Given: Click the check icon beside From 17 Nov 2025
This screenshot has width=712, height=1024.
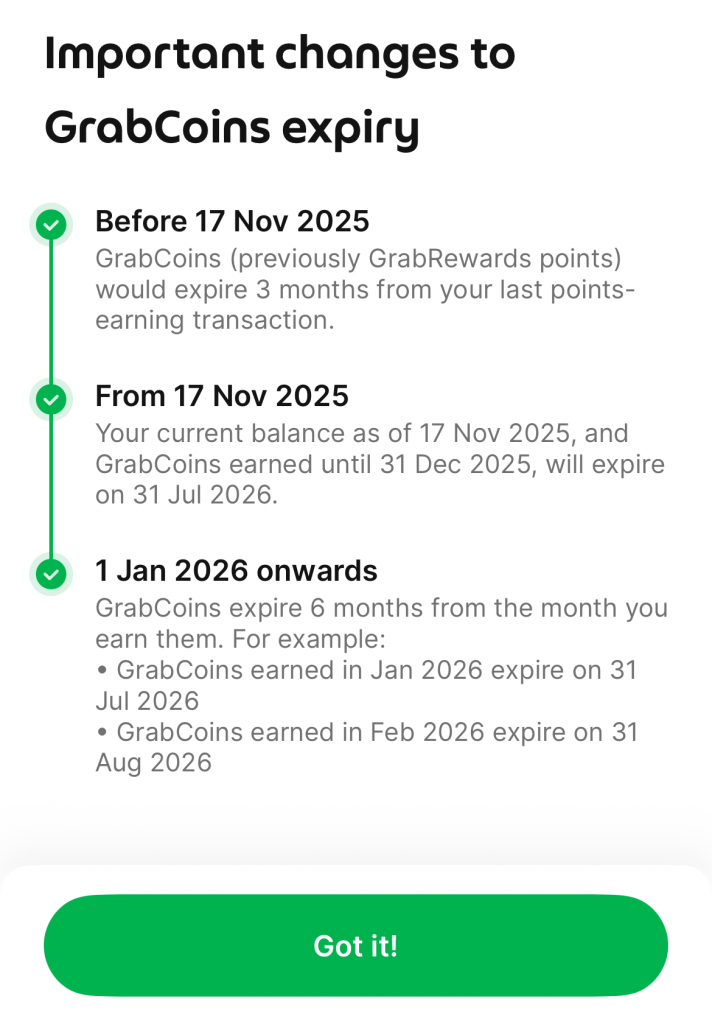Looking at the screenshot, I should 51,399.
